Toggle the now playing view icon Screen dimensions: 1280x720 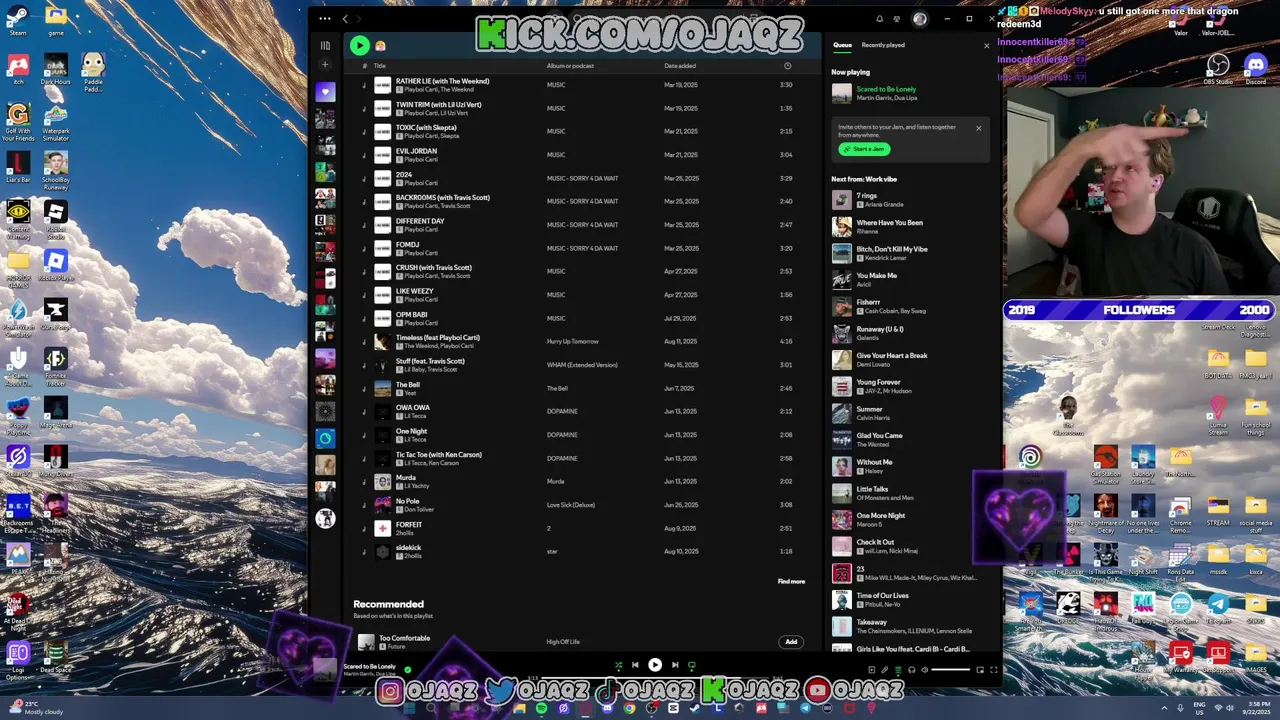[872, 670]
